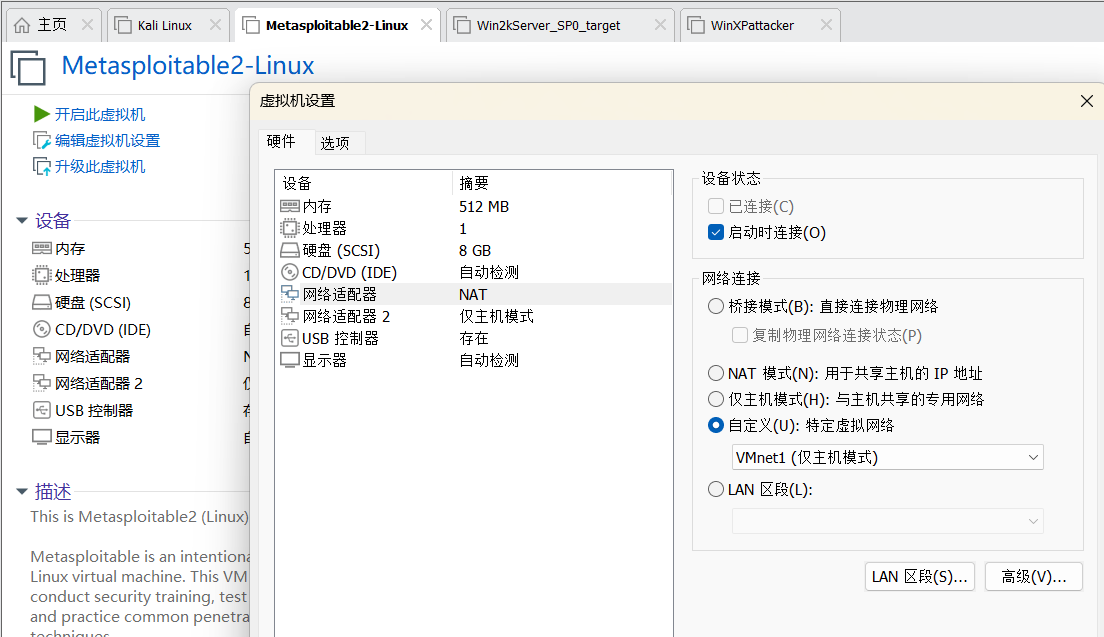The image size is (1104, 637).
Task: Click the 摘要 column header
Action: click(x=474, y=183)
